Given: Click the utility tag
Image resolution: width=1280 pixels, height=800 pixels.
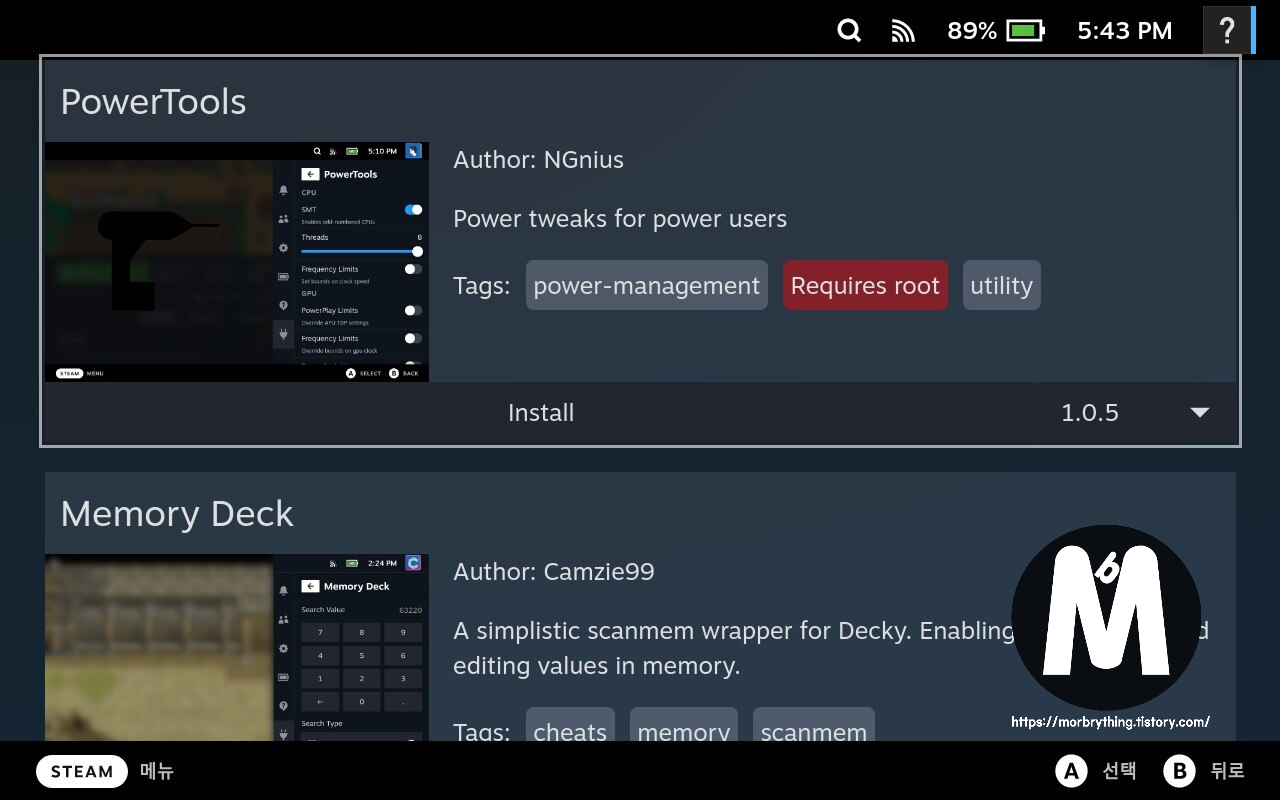Looking at the screenshot, I should click(1001, 285).
